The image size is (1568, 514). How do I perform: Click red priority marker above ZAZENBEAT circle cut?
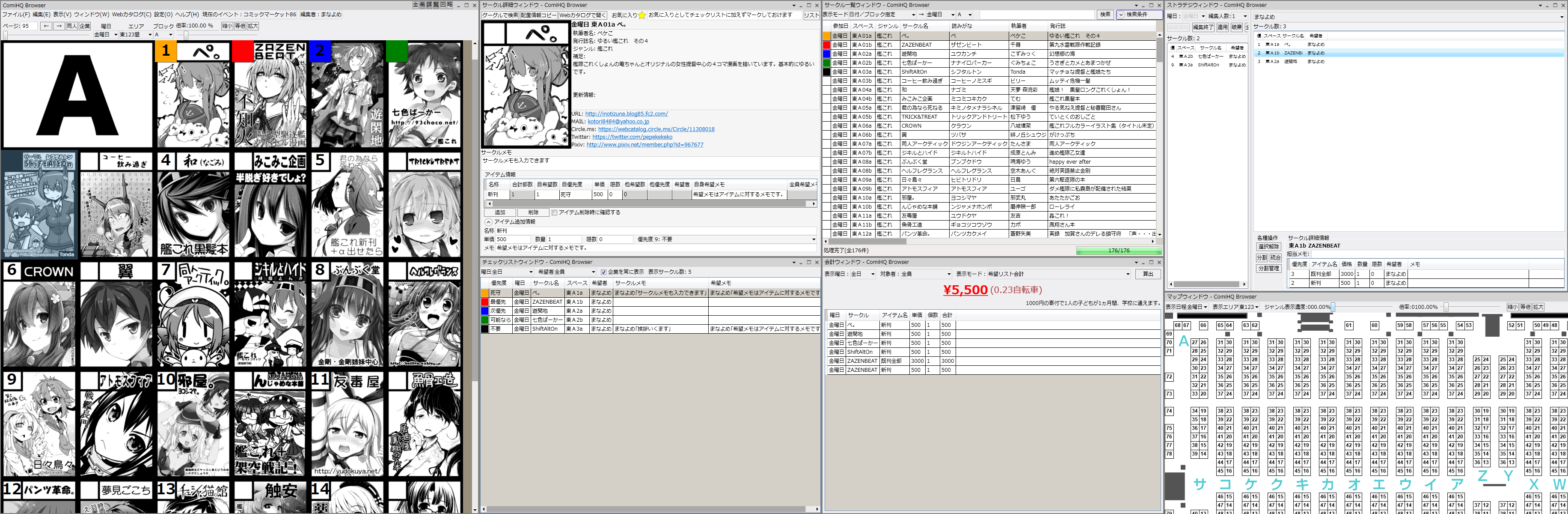tap(243, 51)
